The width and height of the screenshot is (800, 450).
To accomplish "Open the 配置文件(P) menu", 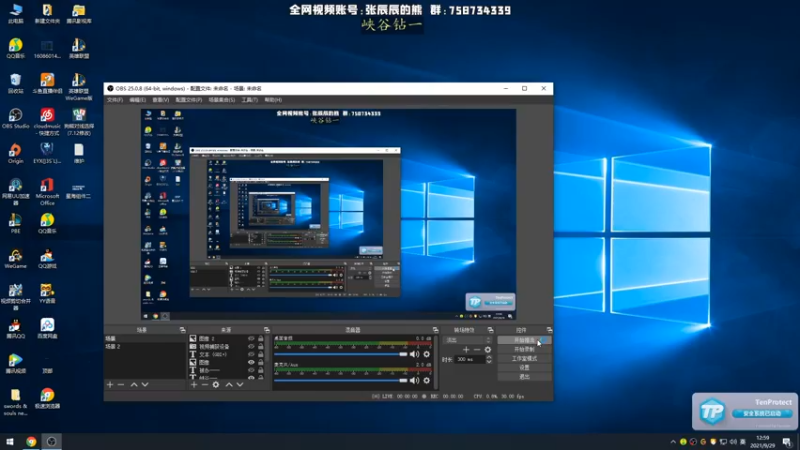I will pos(188,100).
